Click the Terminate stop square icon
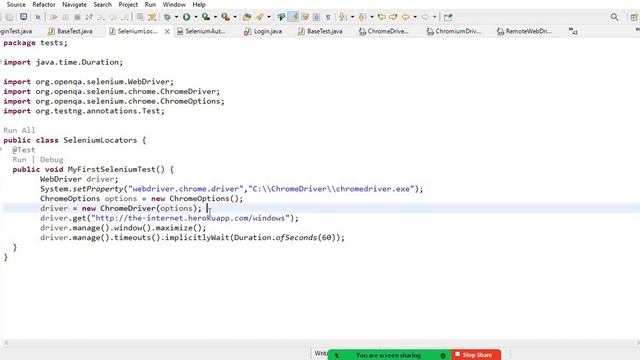This screenshot has width=640, height=360. (77, 17)
